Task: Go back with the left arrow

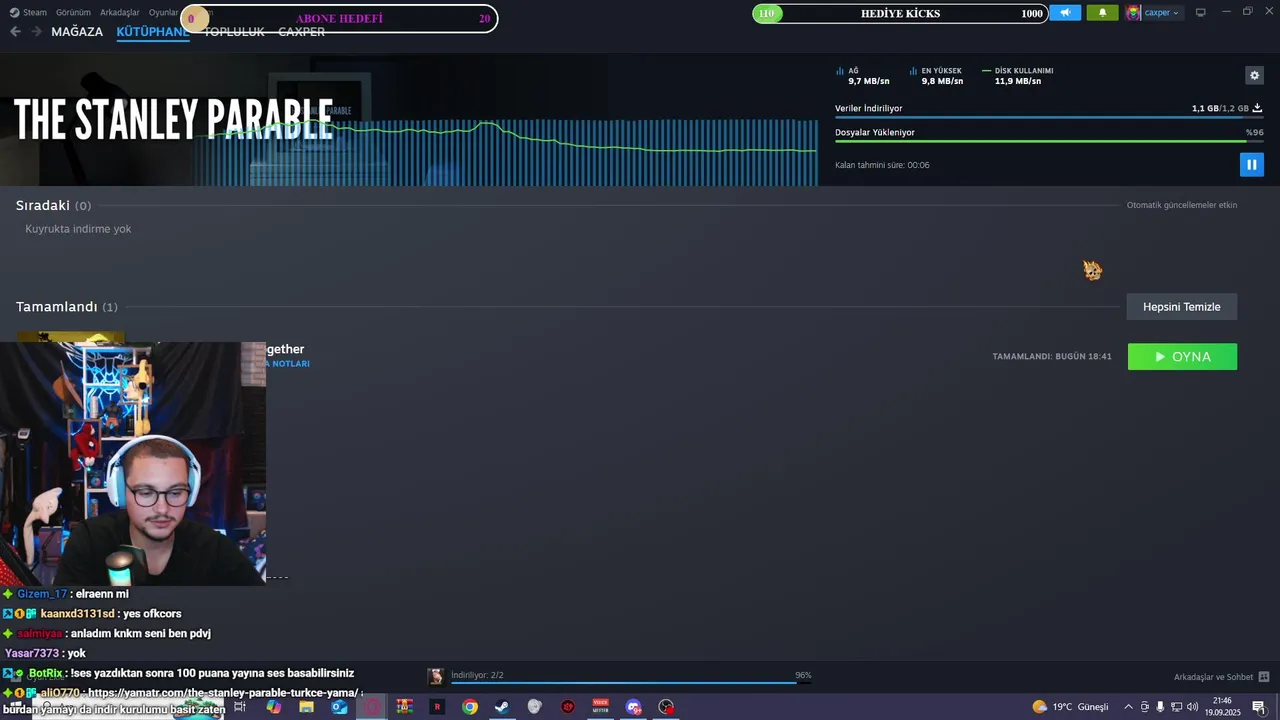Action: 15,32
